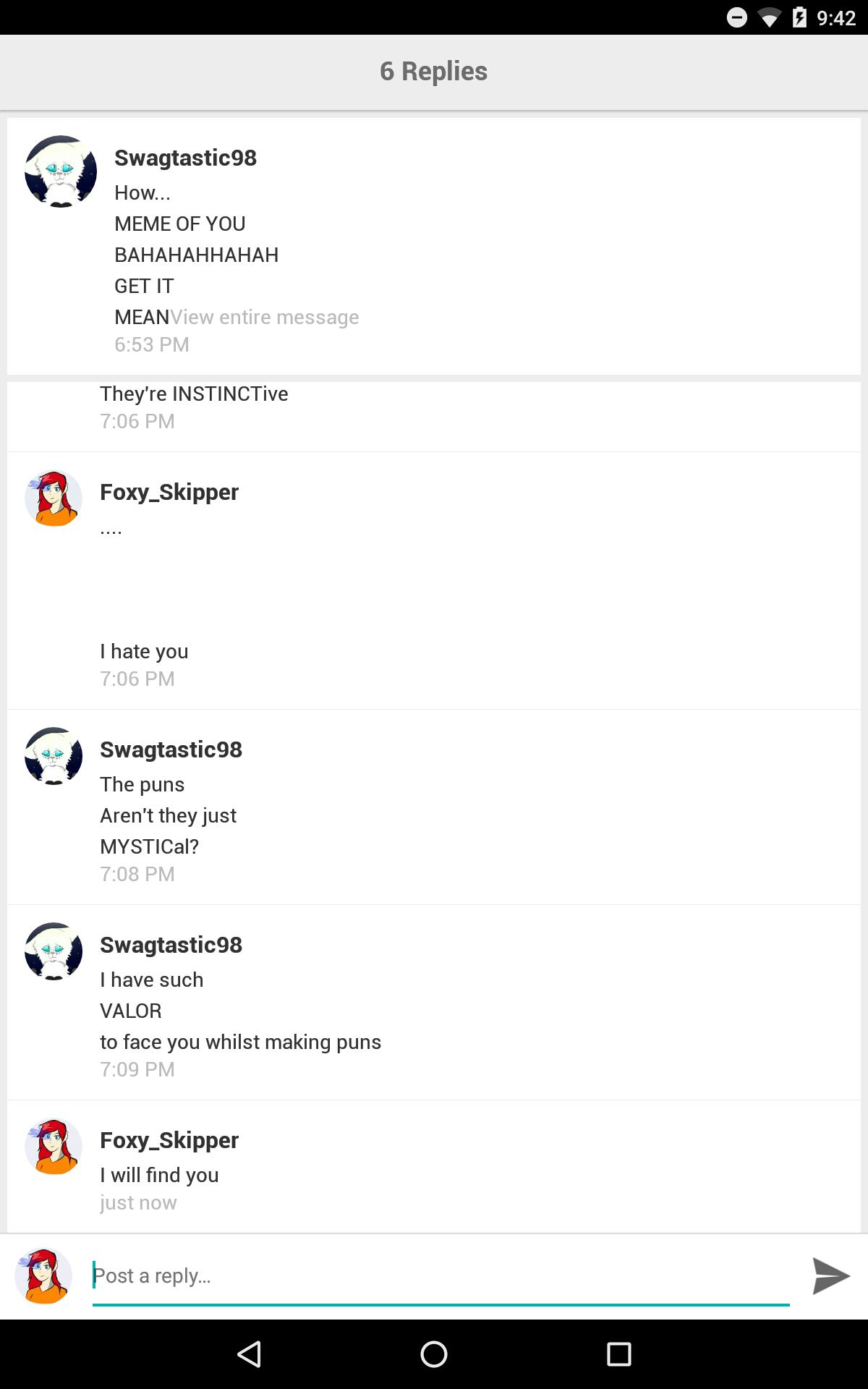
Task: Tap Swagtastic98's avatar beside VALOR reply
Action: point(54,951)
